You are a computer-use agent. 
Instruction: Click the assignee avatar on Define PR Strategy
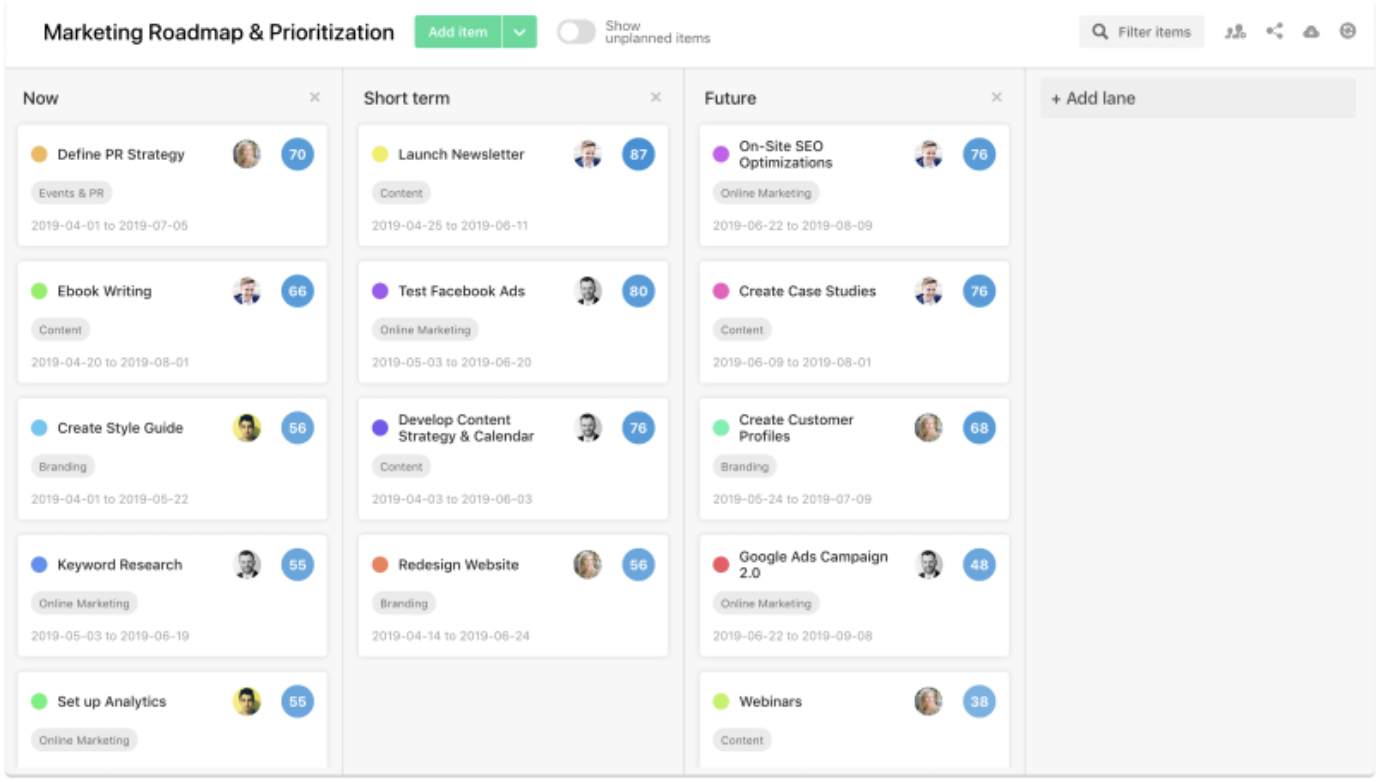(x=247, y=154)
